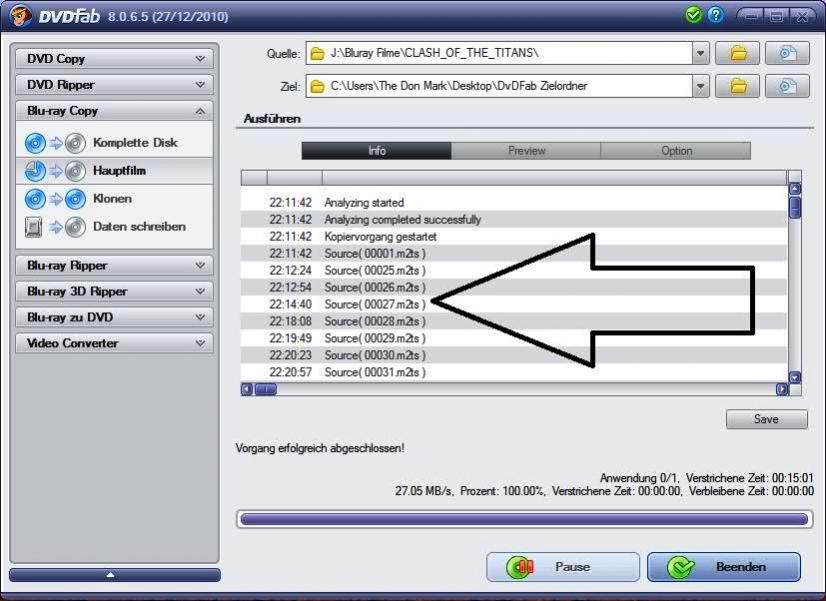Screen dimensions: 826x601
Task: Click the log scrollbar down arrow
Action: [x=795, y=377]
